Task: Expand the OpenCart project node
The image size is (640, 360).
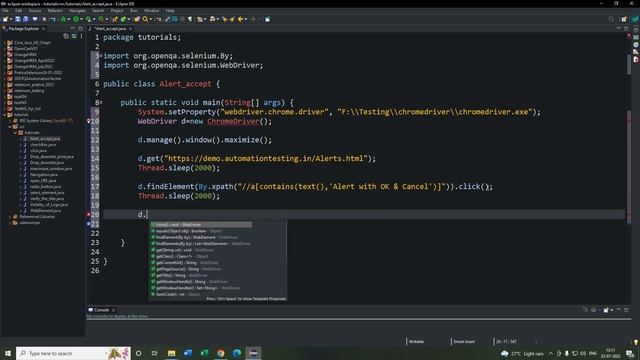Action: pyautogui.click(x=4, y=49)
